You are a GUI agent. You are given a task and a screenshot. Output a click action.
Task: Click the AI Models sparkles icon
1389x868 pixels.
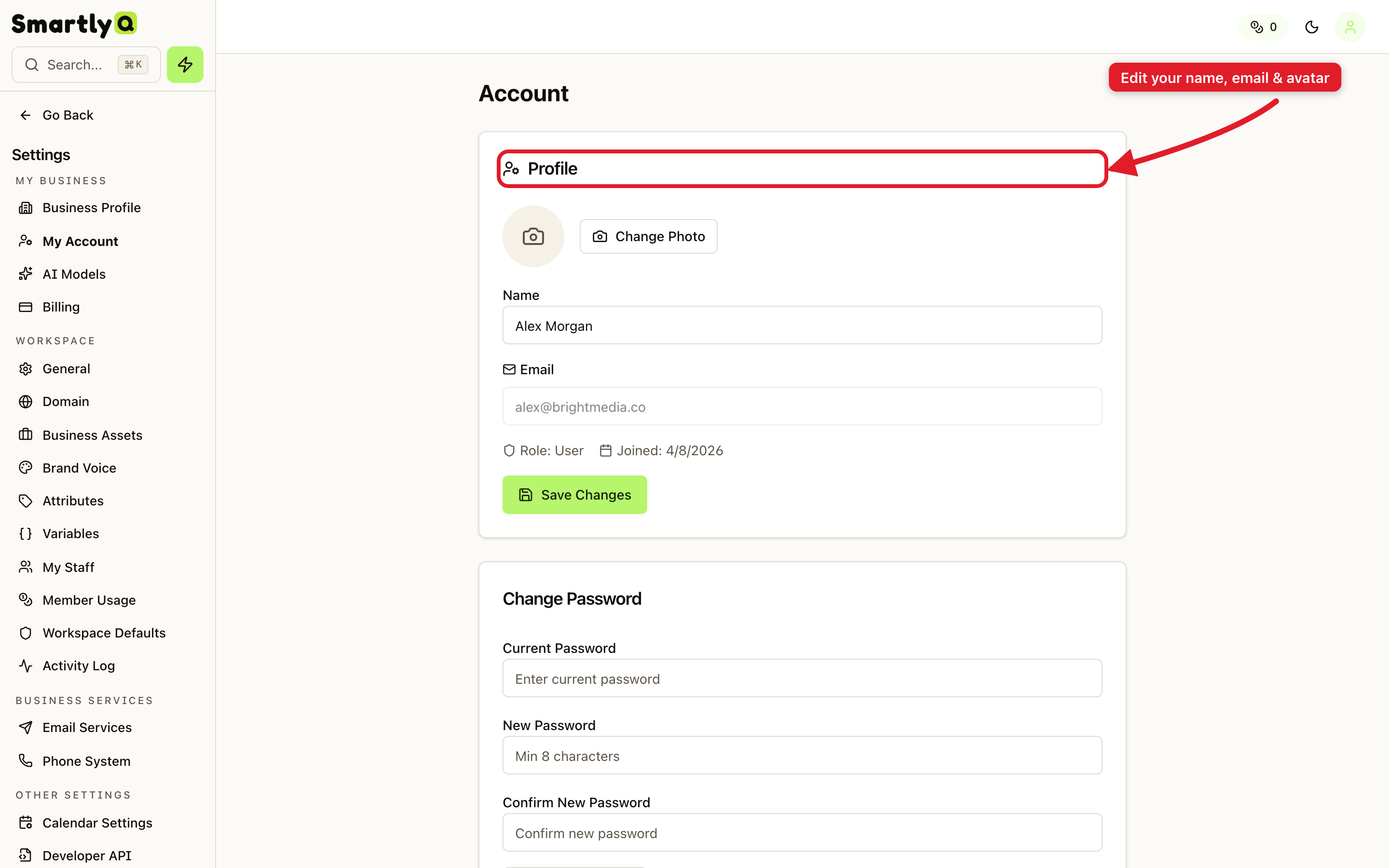(x=25, y=274)
